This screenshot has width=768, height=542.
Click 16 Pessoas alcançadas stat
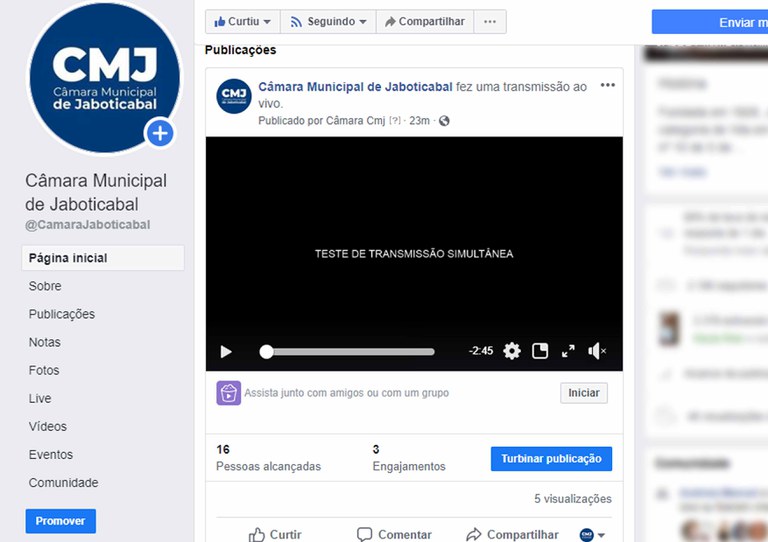pyautogui.click(x=268, y=458)
